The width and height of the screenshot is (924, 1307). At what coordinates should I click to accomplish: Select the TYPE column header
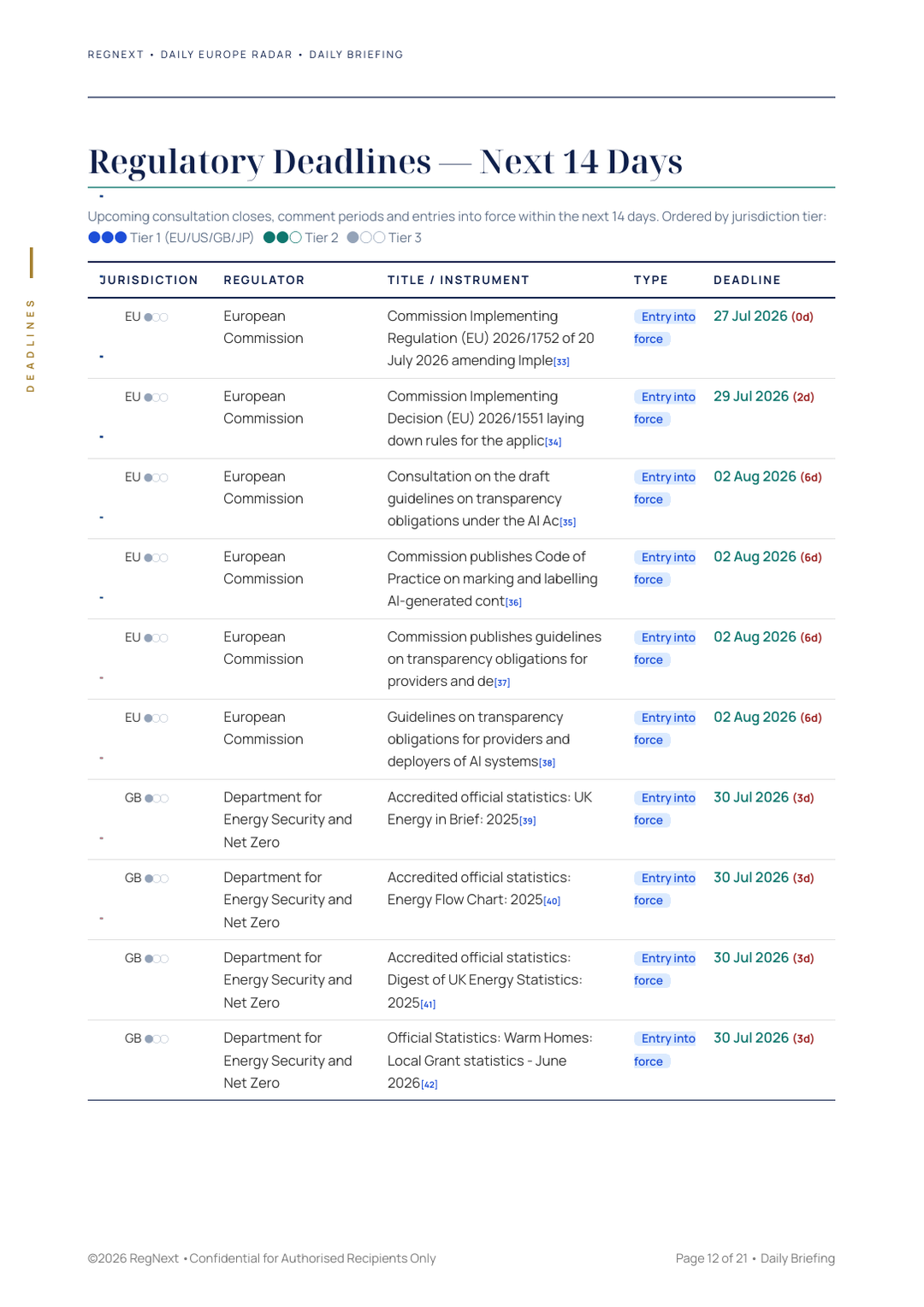click(x=651, y=281)
